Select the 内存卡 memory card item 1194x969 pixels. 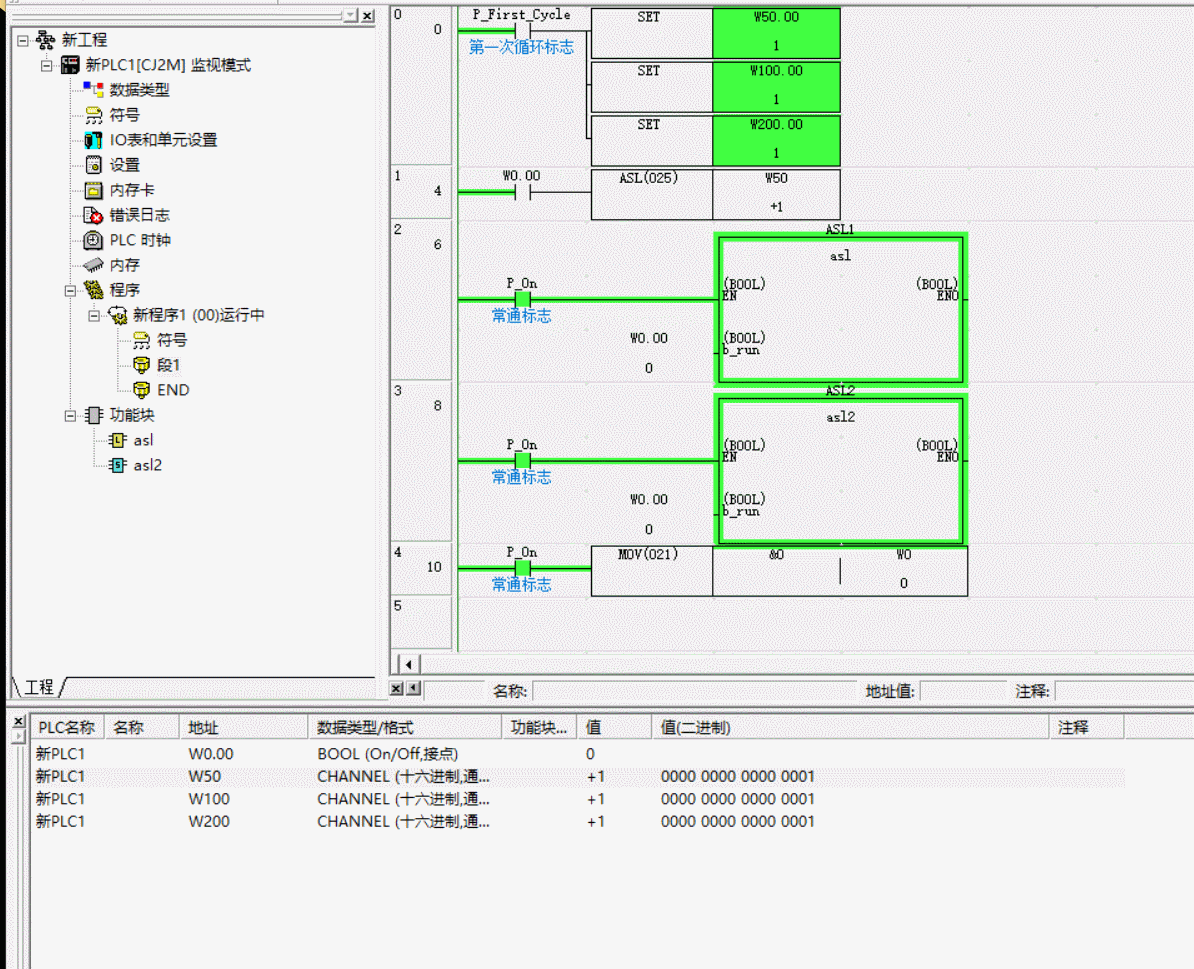click(131, 190)
